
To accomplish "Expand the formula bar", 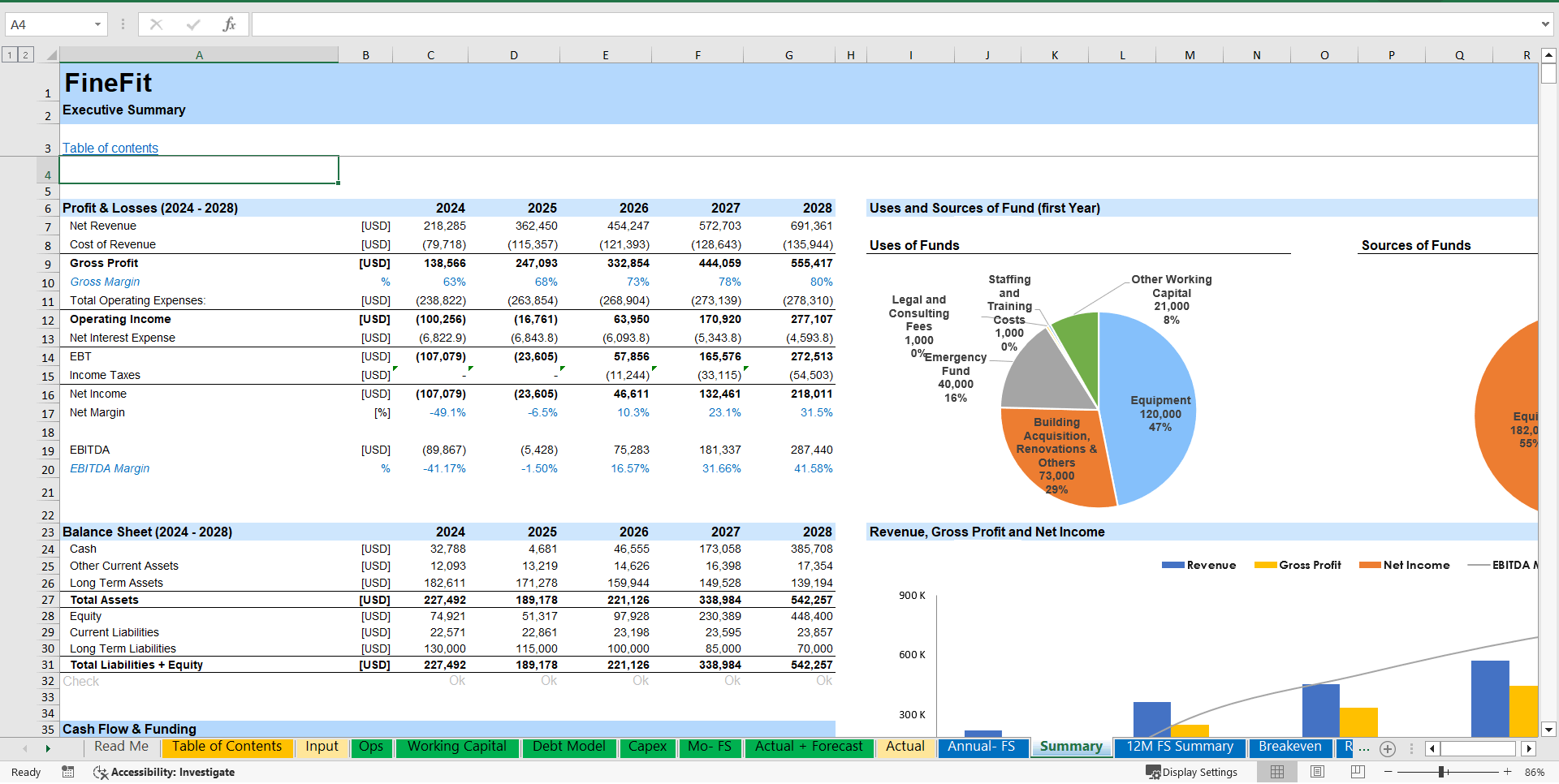I will [x=1546, y=24].
